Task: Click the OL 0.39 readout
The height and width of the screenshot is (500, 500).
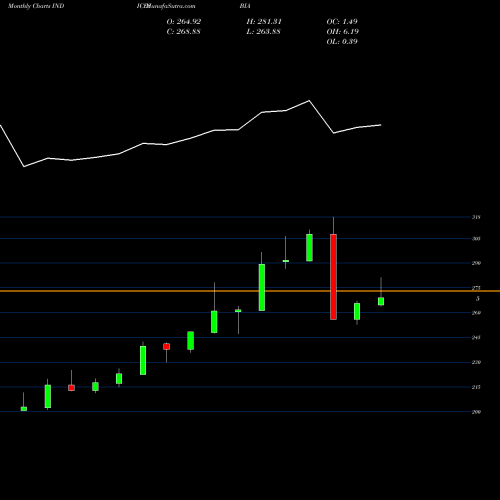Action: [x=342, y=42]
